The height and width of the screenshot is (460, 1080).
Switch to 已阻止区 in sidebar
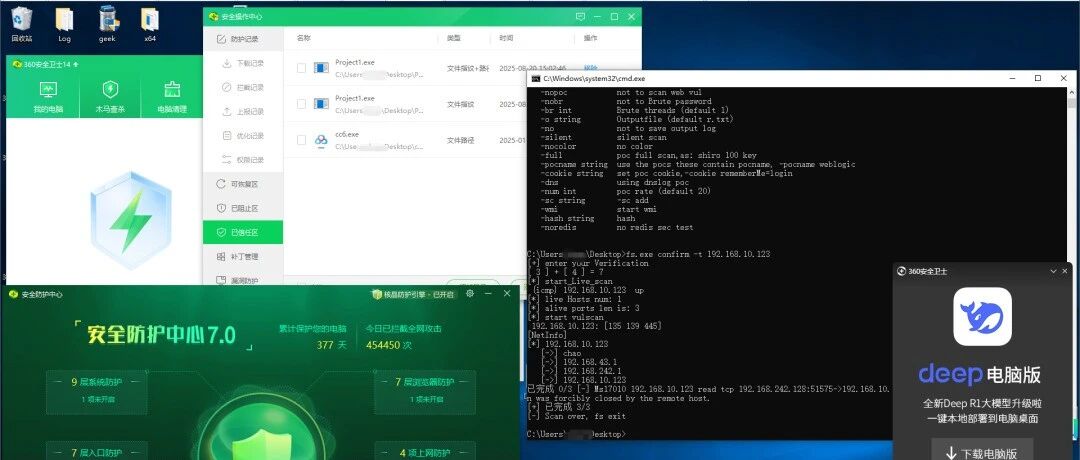pyautogui.click(x=243, y=208)
